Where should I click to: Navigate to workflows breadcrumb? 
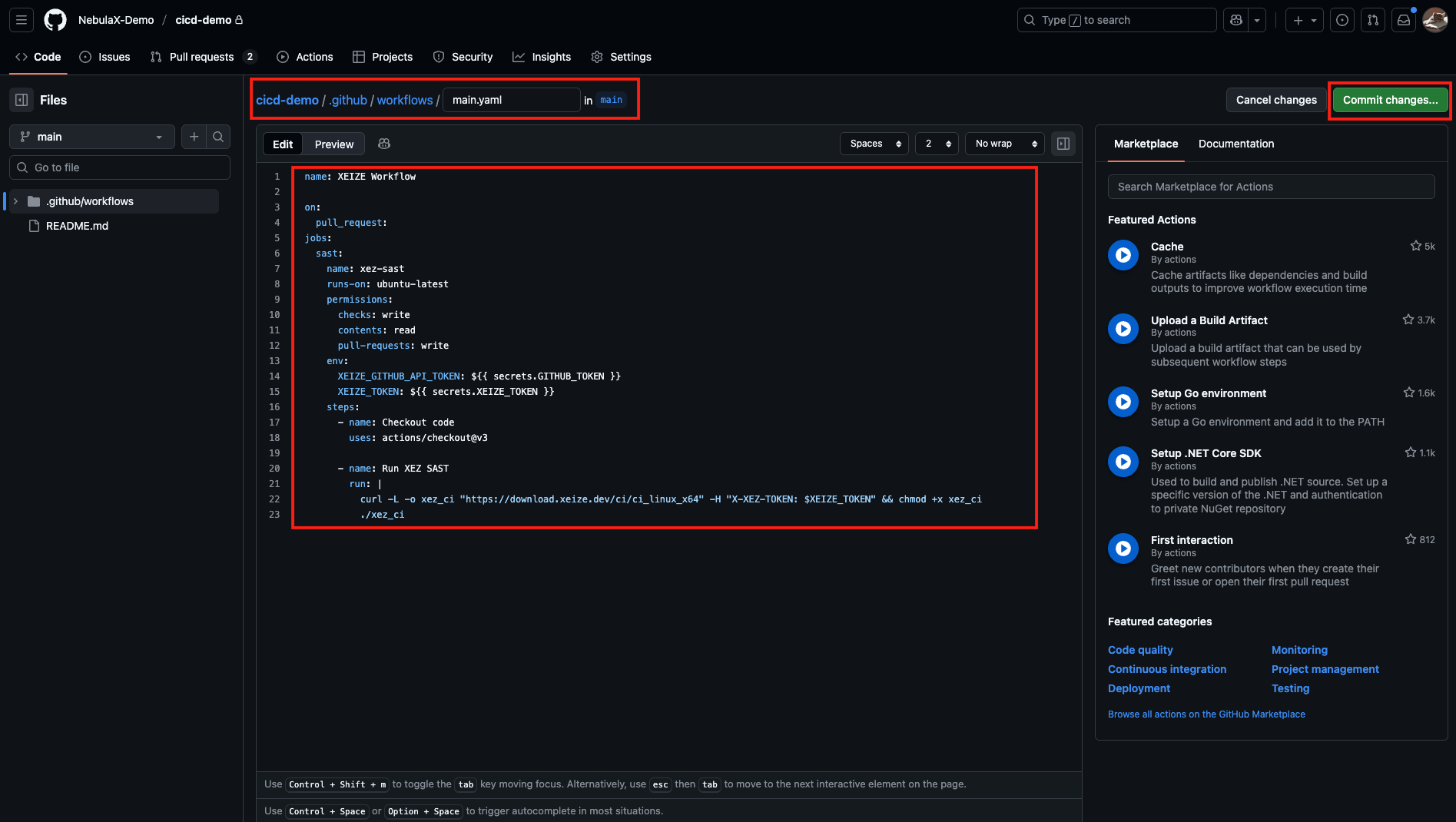pos(405,100)
